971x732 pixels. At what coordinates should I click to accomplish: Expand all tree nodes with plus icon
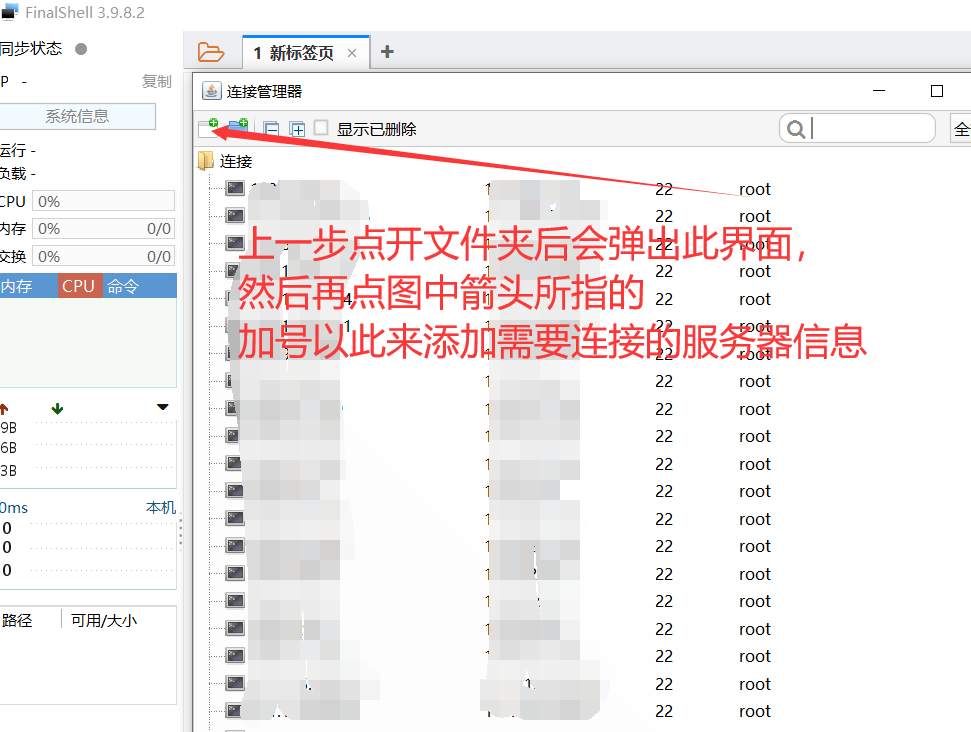pos(297,129)
